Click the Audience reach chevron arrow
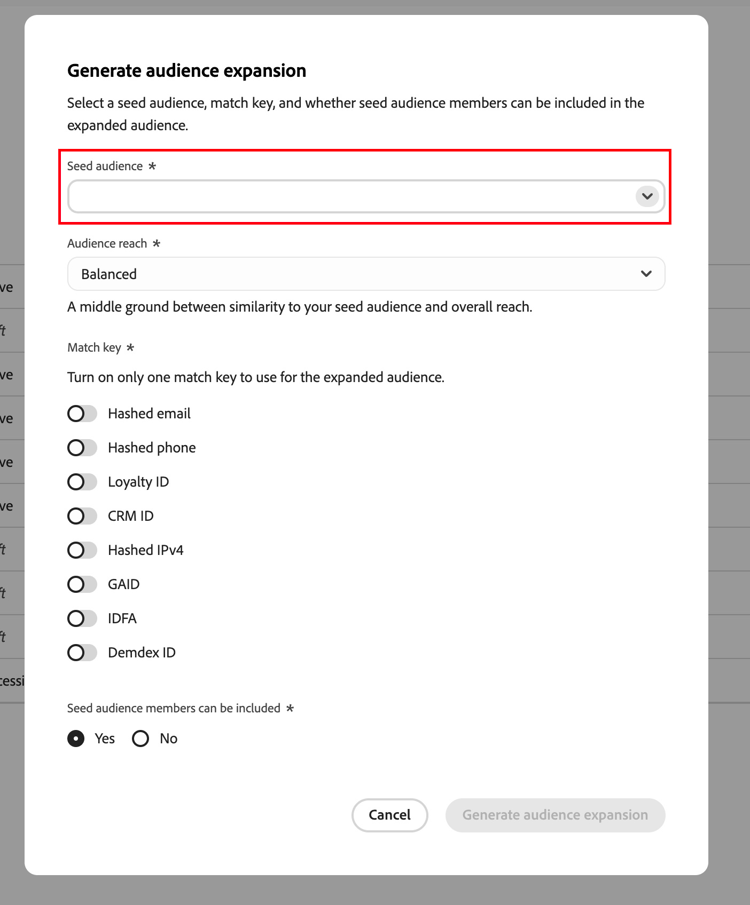The height and width of the screenshot is (905, 750). [x=646, y=274]
